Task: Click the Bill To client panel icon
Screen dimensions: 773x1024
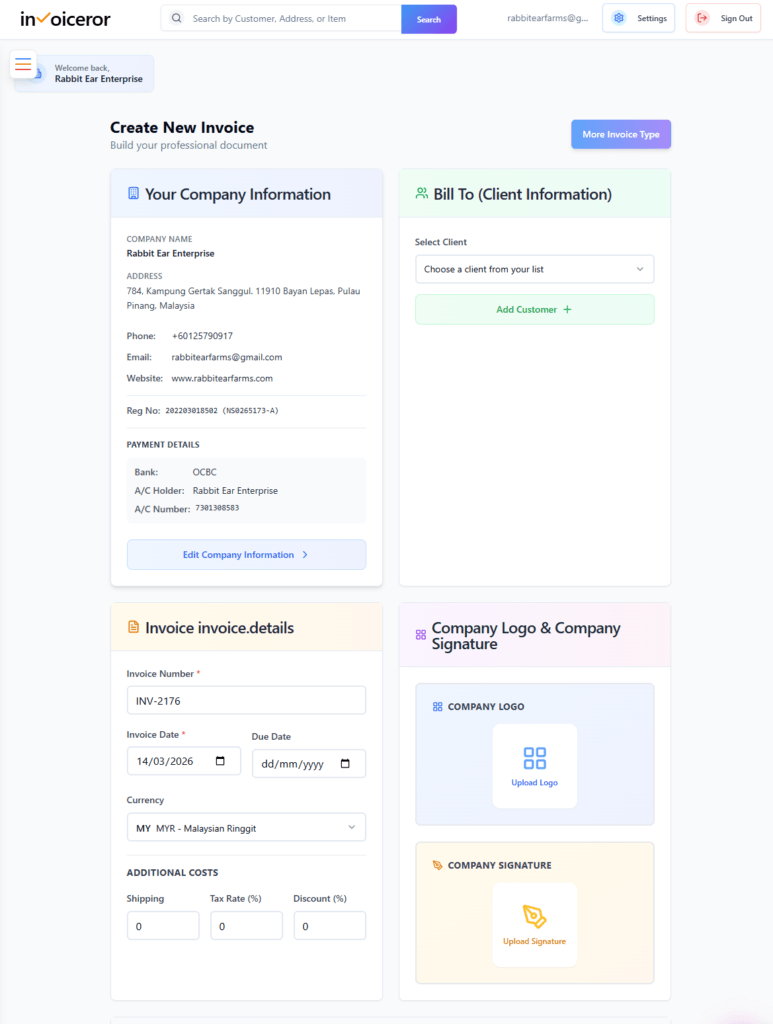Action: click(420, 192)
